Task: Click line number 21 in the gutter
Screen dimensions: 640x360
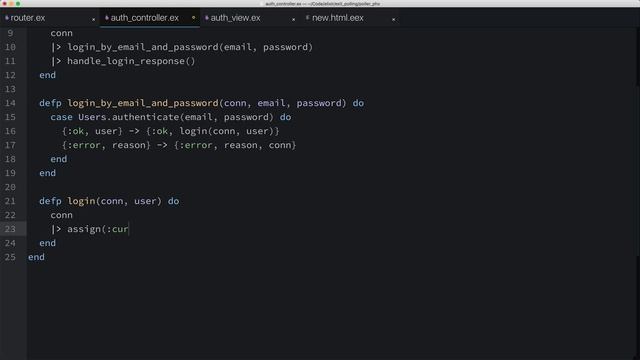Action: click(10, 201)
